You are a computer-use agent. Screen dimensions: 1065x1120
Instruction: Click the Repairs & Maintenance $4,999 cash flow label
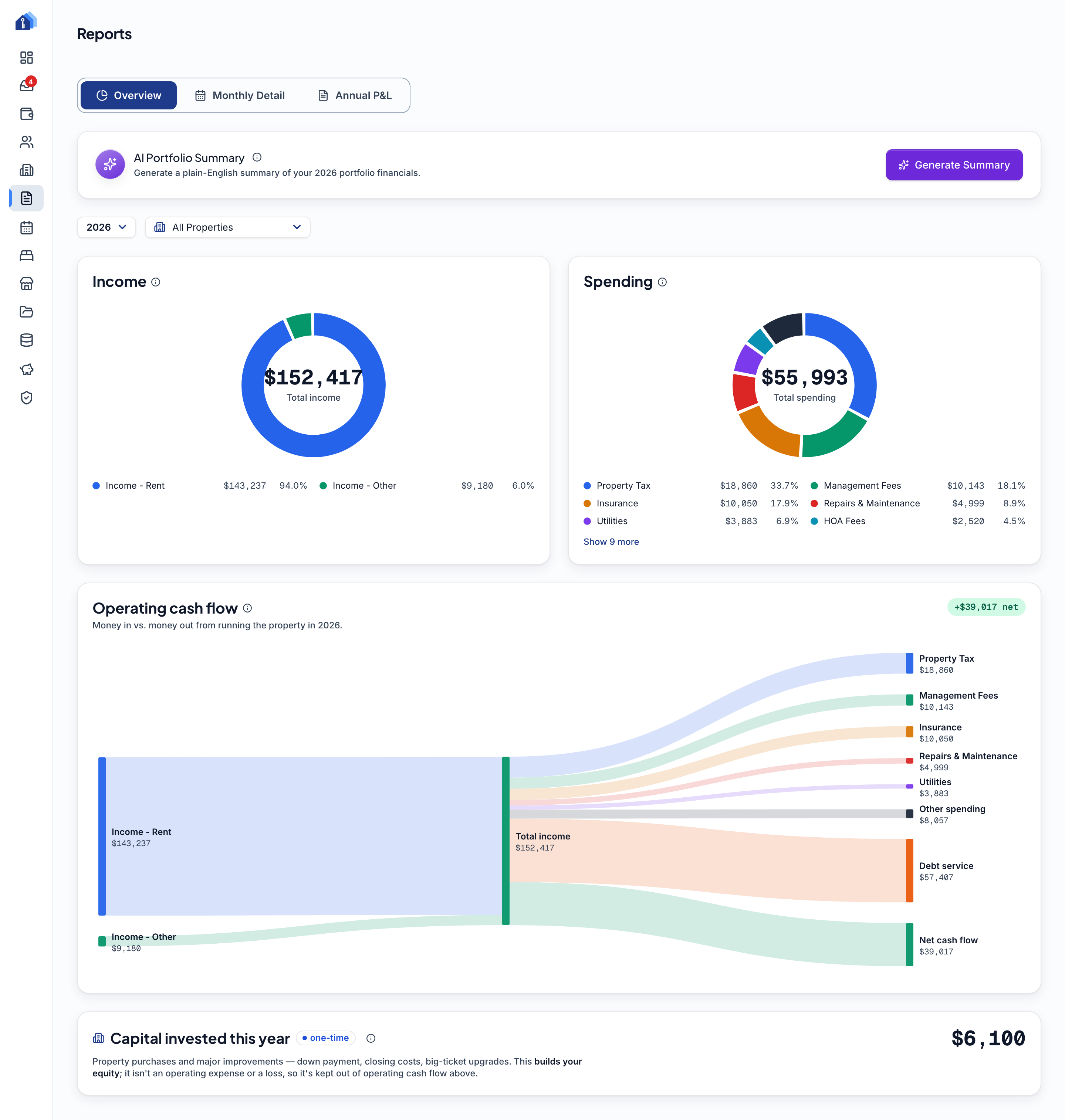point(968,761)
